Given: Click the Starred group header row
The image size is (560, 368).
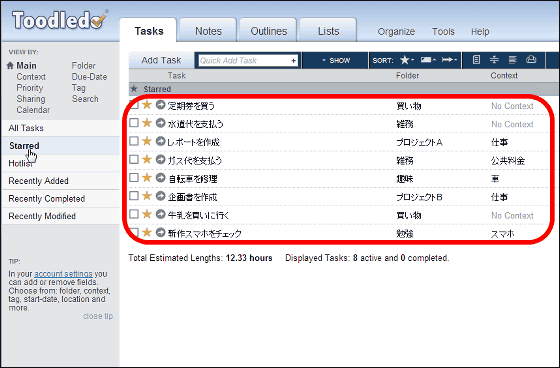Looking at the screenshot, I should (343, 89).
